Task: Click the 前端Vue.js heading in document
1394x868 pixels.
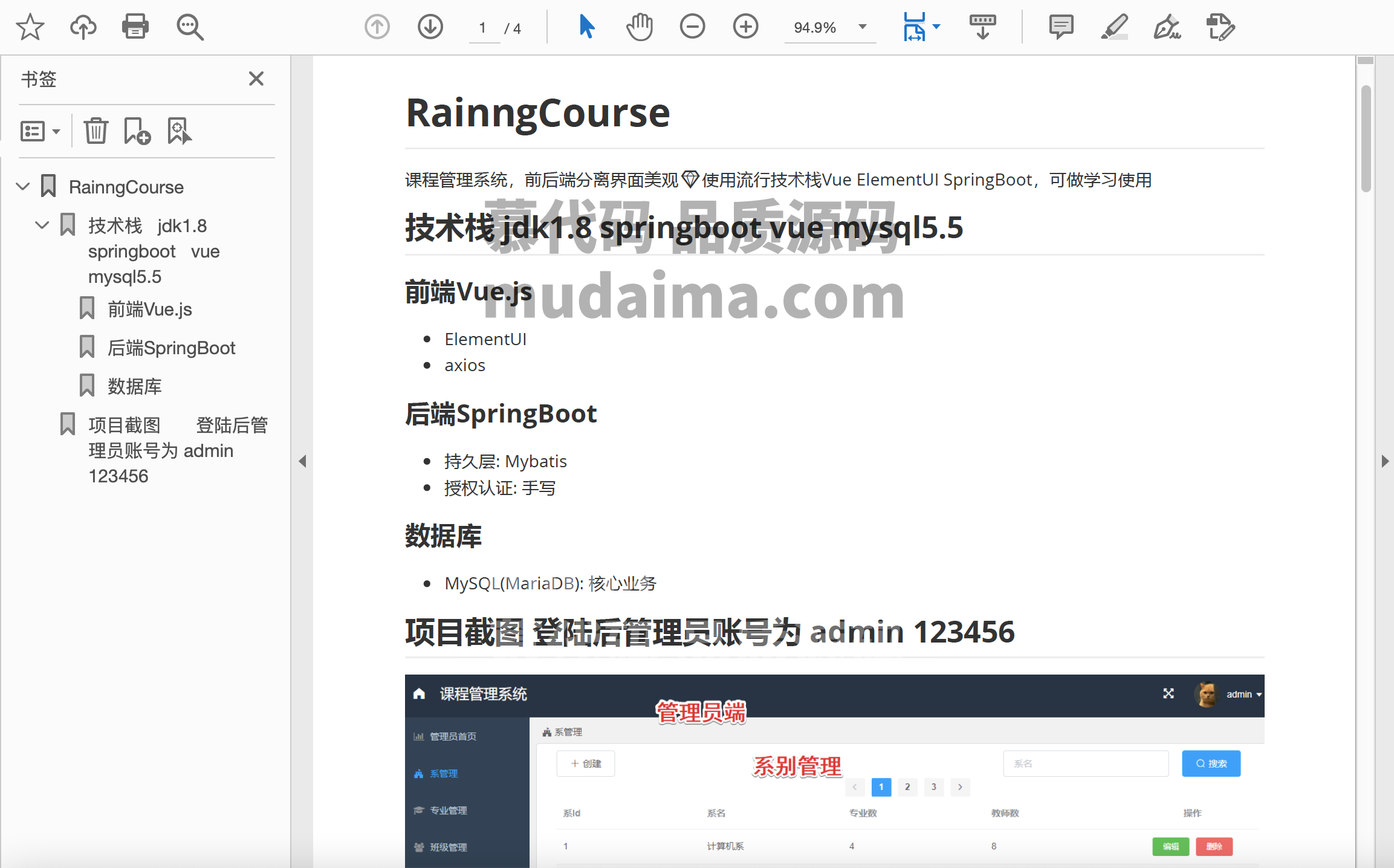Action: [468, 292]
